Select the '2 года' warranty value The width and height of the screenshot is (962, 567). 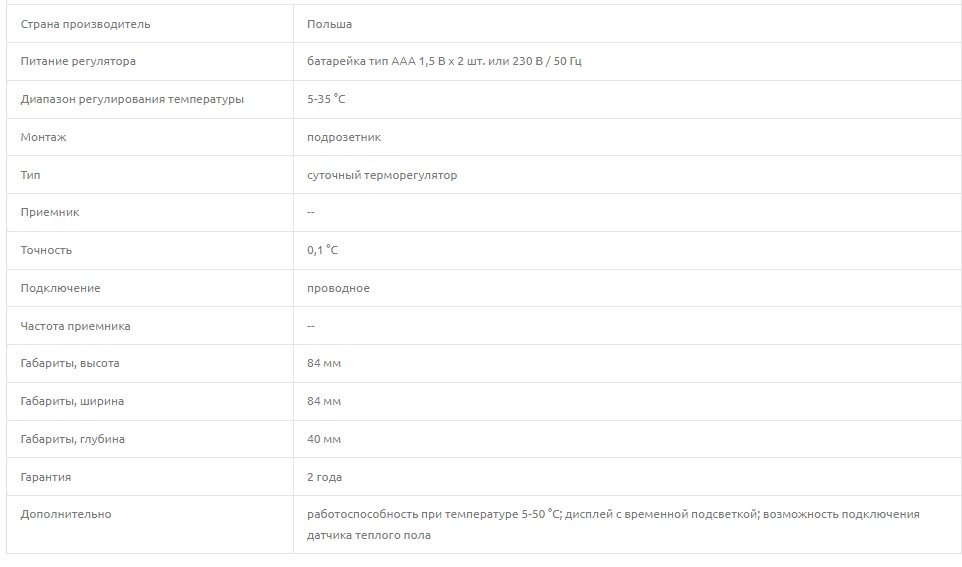click(325, 478)
